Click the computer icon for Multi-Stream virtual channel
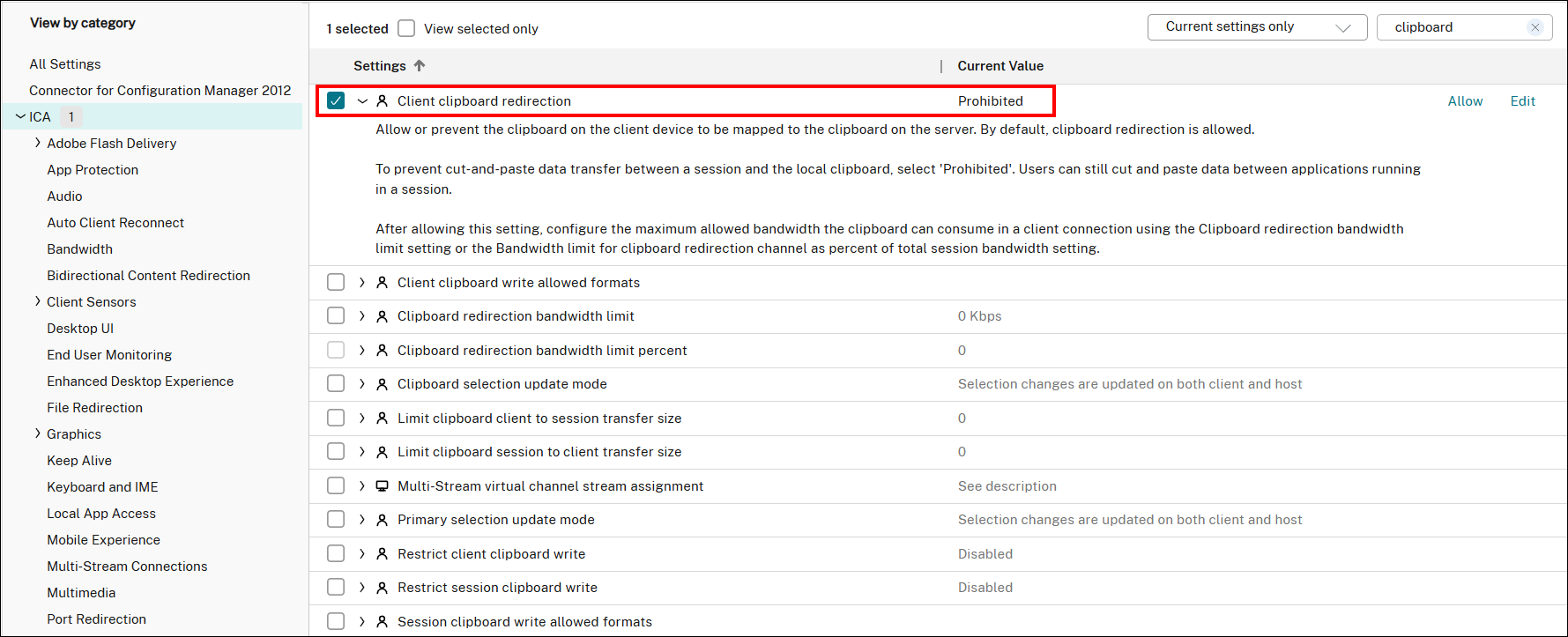The height and width of the screenshot is (637, 1568). 383,486
